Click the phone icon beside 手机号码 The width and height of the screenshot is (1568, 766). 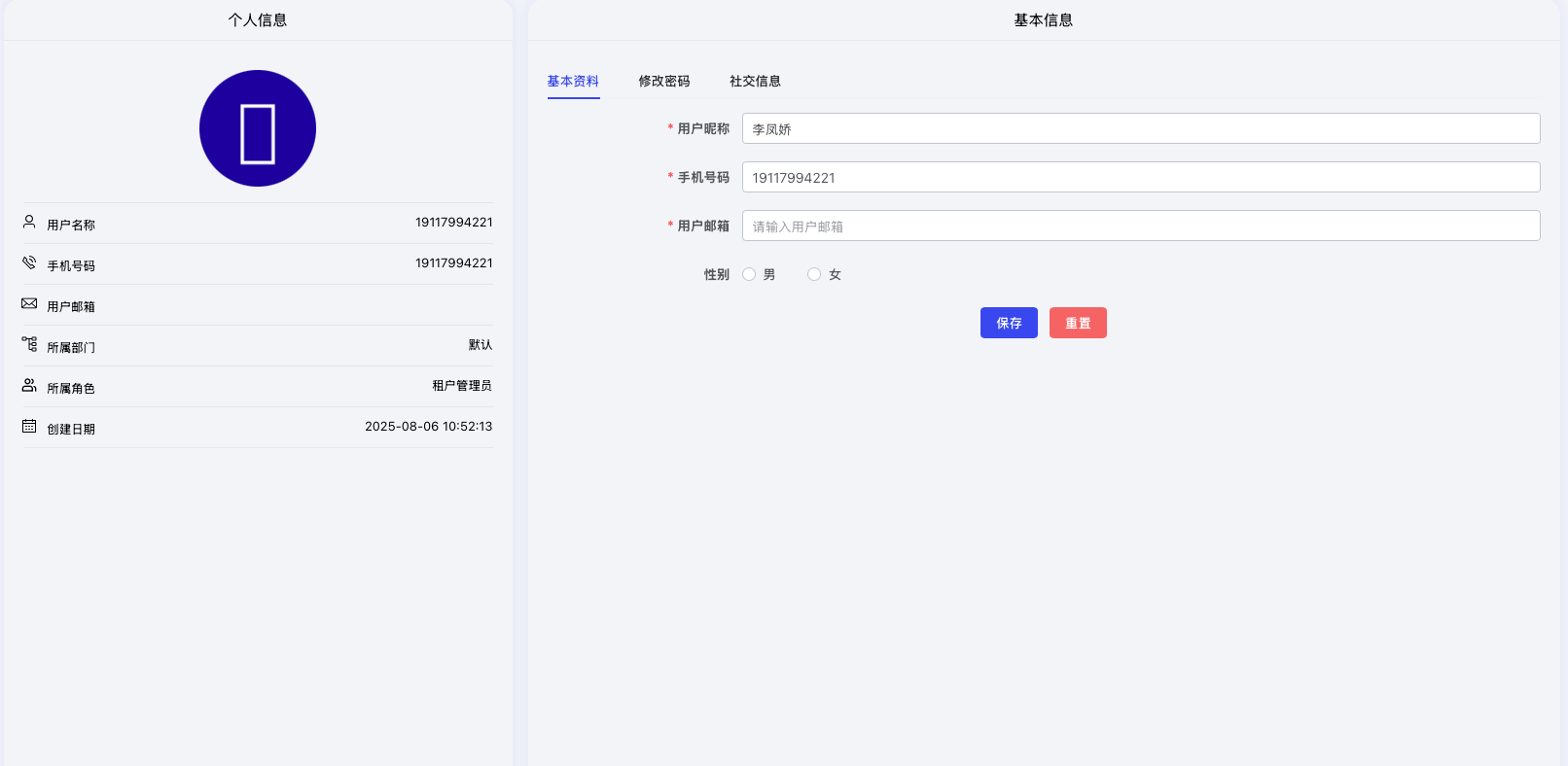[29, 262]
